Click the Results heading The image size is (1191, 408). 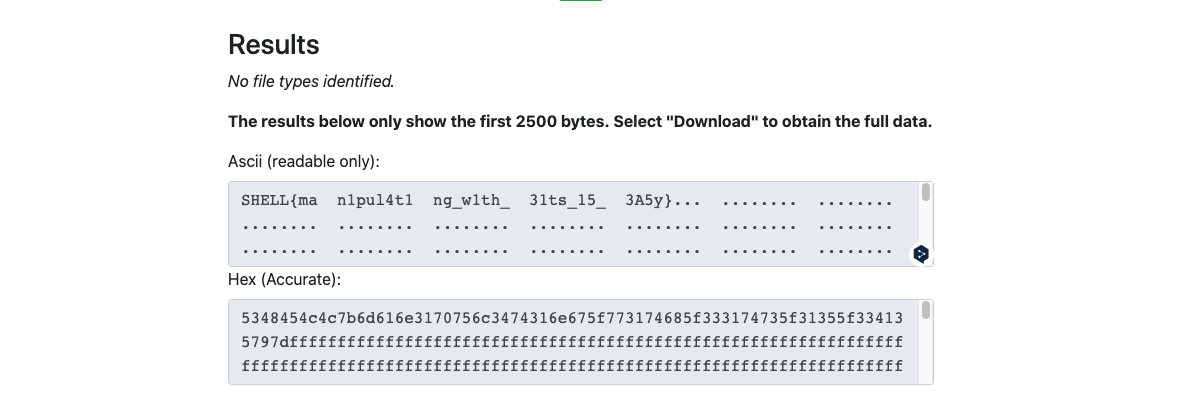point(274,45)
